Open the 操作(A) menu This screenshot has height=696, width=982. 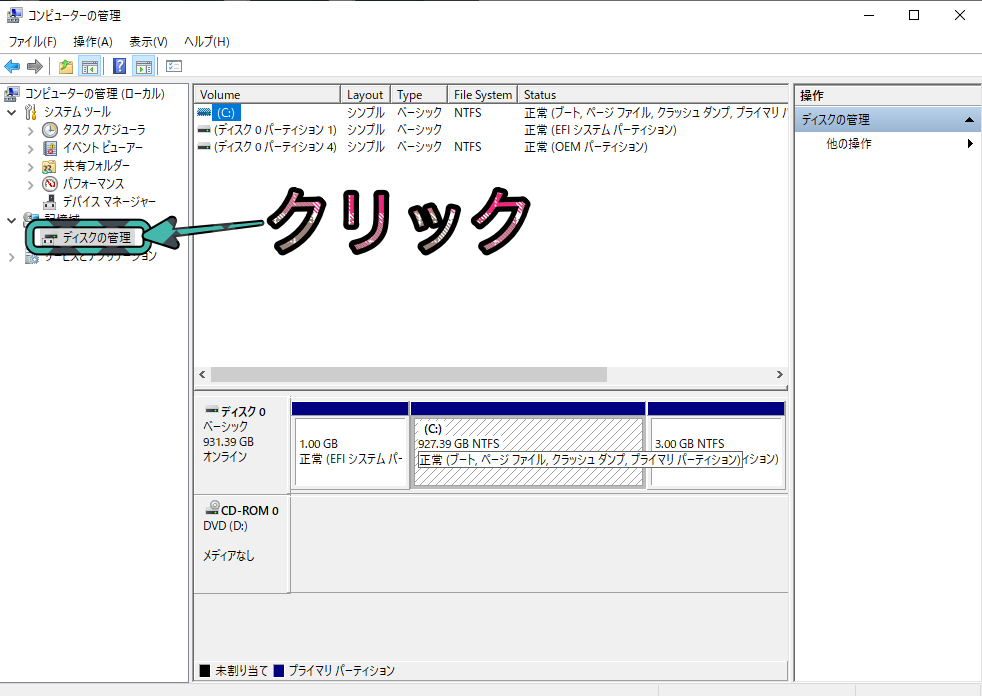pos(93,41)
